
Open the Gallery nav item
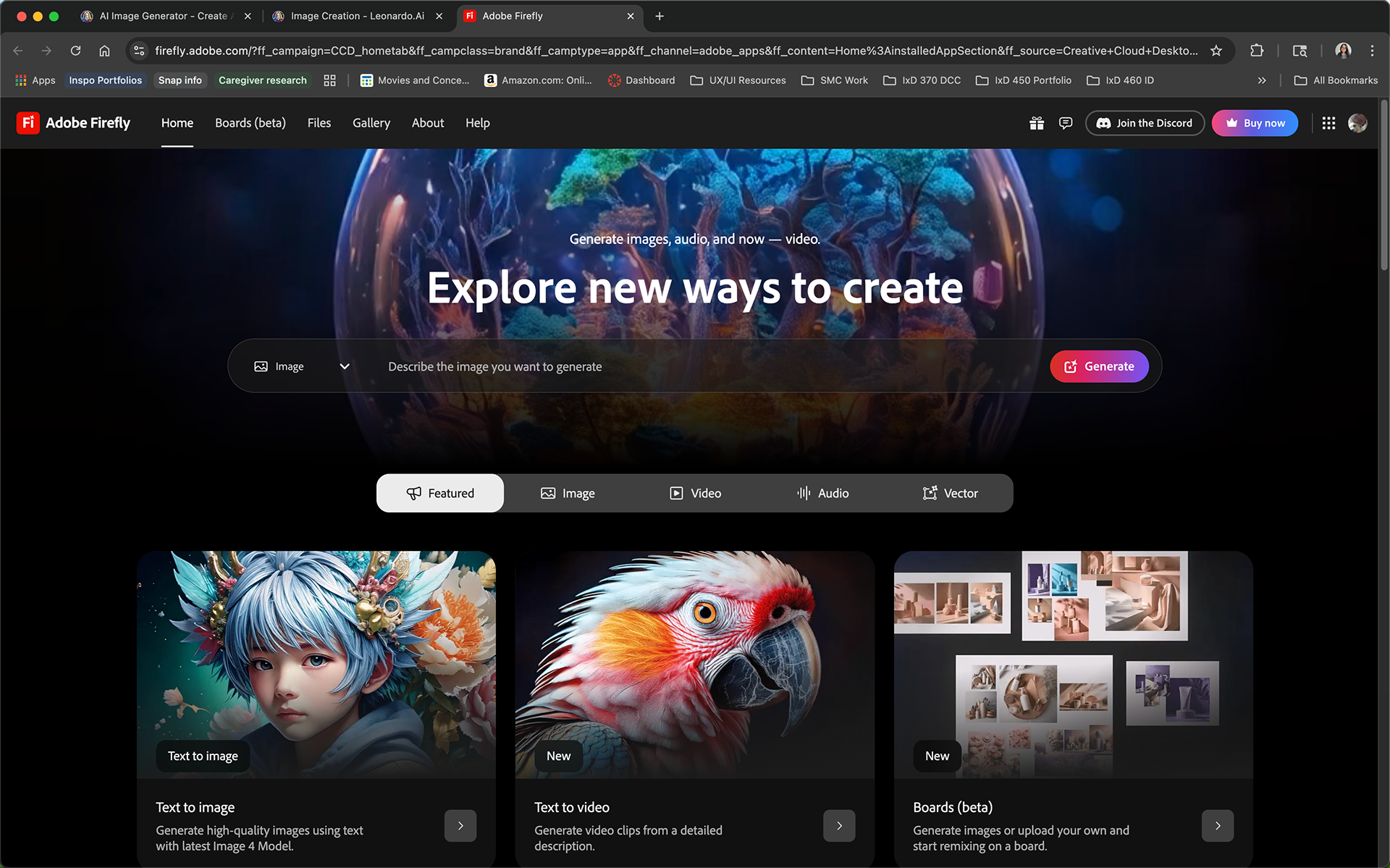click(x=371, y=123)
